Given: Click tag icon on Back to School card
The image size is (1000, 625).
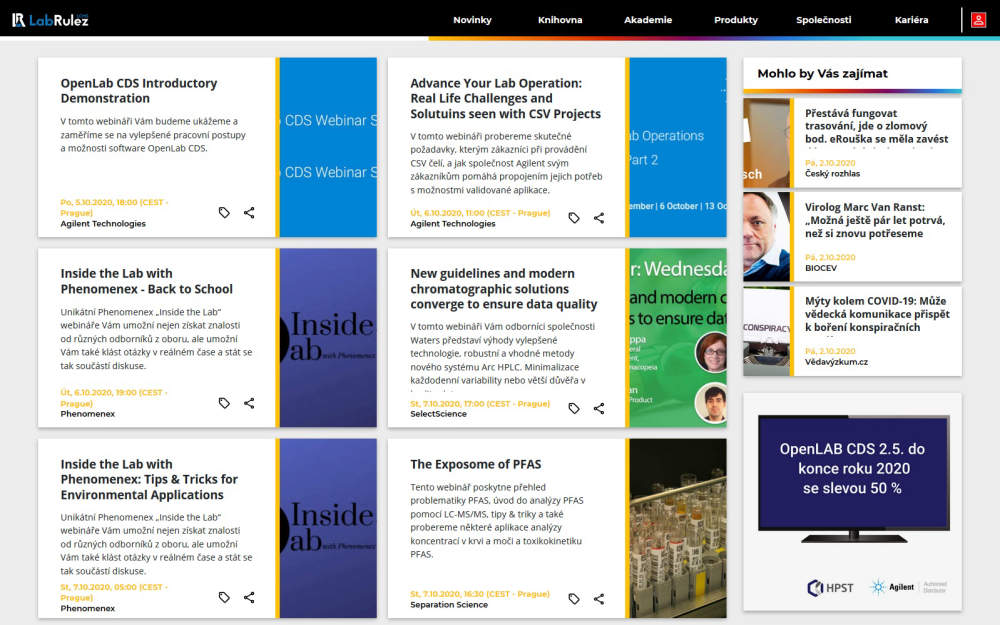Looking at the screenshot, I should coord(224,403).
